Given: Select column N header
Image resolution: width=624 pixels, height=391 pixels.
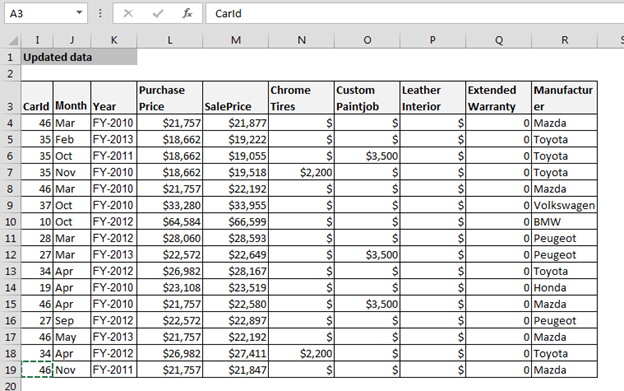Looking at the screenshot, I should [x=301, y=40].
